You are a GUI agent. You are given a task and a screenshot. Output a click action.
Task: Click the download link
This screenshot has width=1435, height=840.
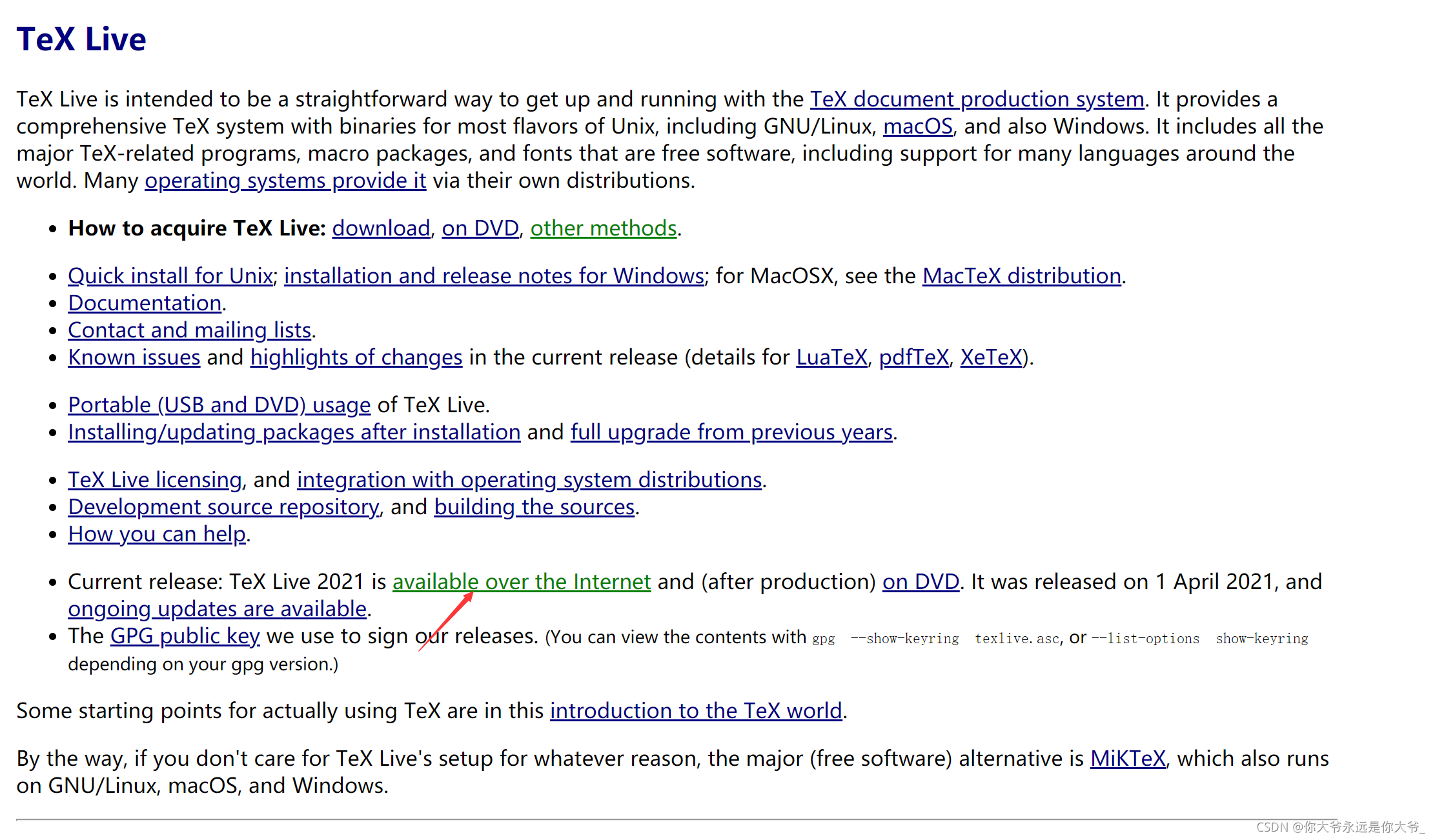(381, 228)
